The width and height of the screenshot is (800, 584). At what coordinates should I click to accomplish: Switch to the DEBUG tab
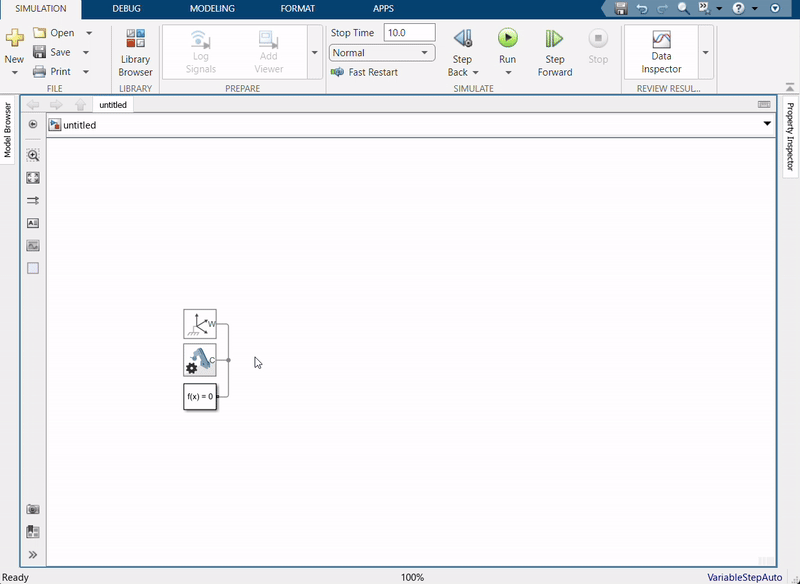point(127,8)
